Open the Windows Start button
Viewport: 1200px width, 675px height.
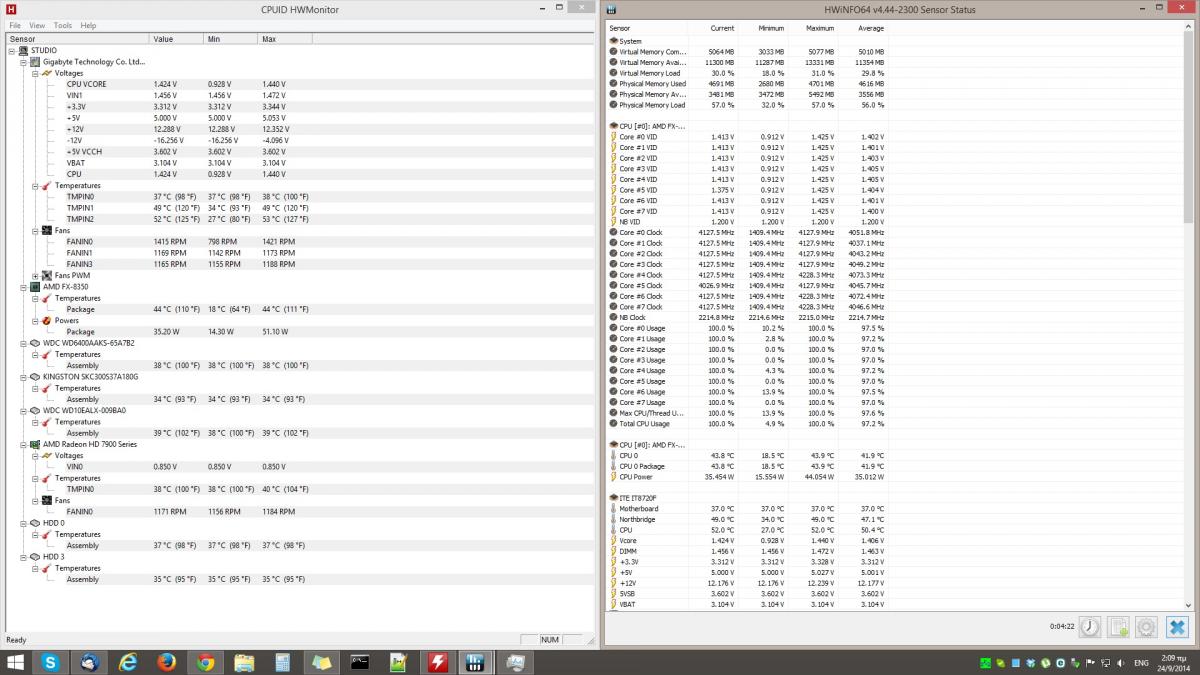tap(16, 662)
